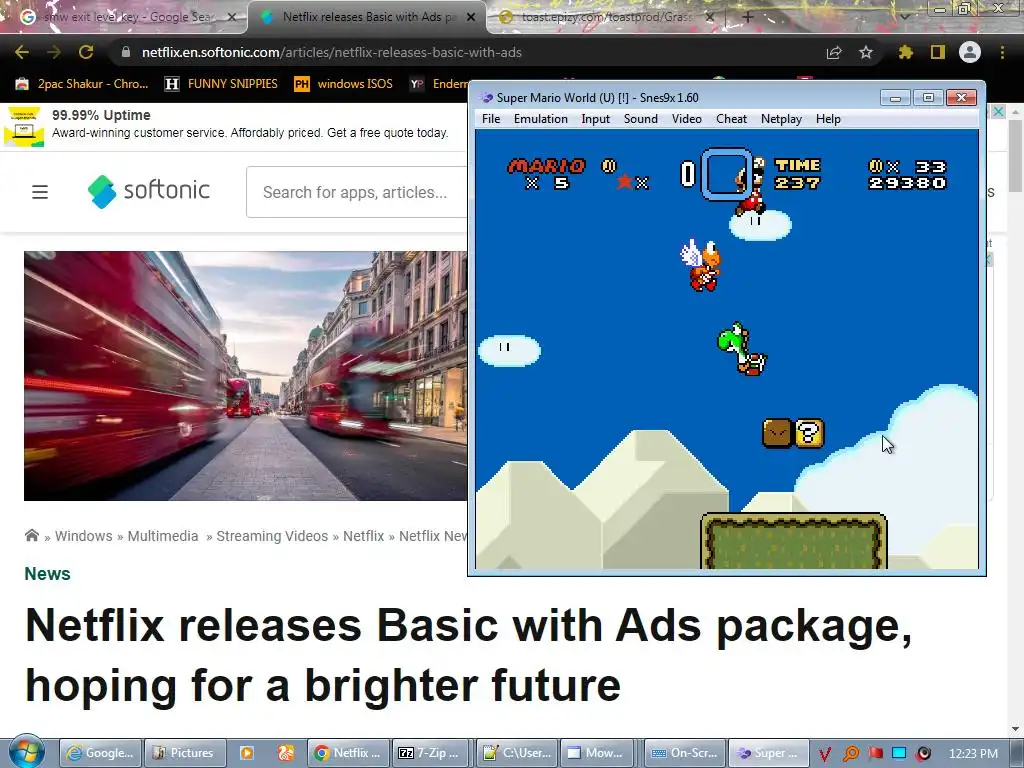This screenshot has width=1024, height=768.
Task: Click the red V system tray icon
Action: point(825,754)
